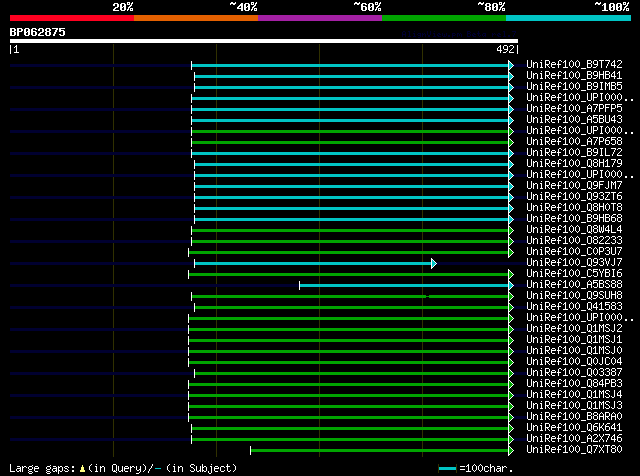Click hit label UniRef100_A2X746
The height and width of the screenshot is (476, 640).
tap(574, 439)
